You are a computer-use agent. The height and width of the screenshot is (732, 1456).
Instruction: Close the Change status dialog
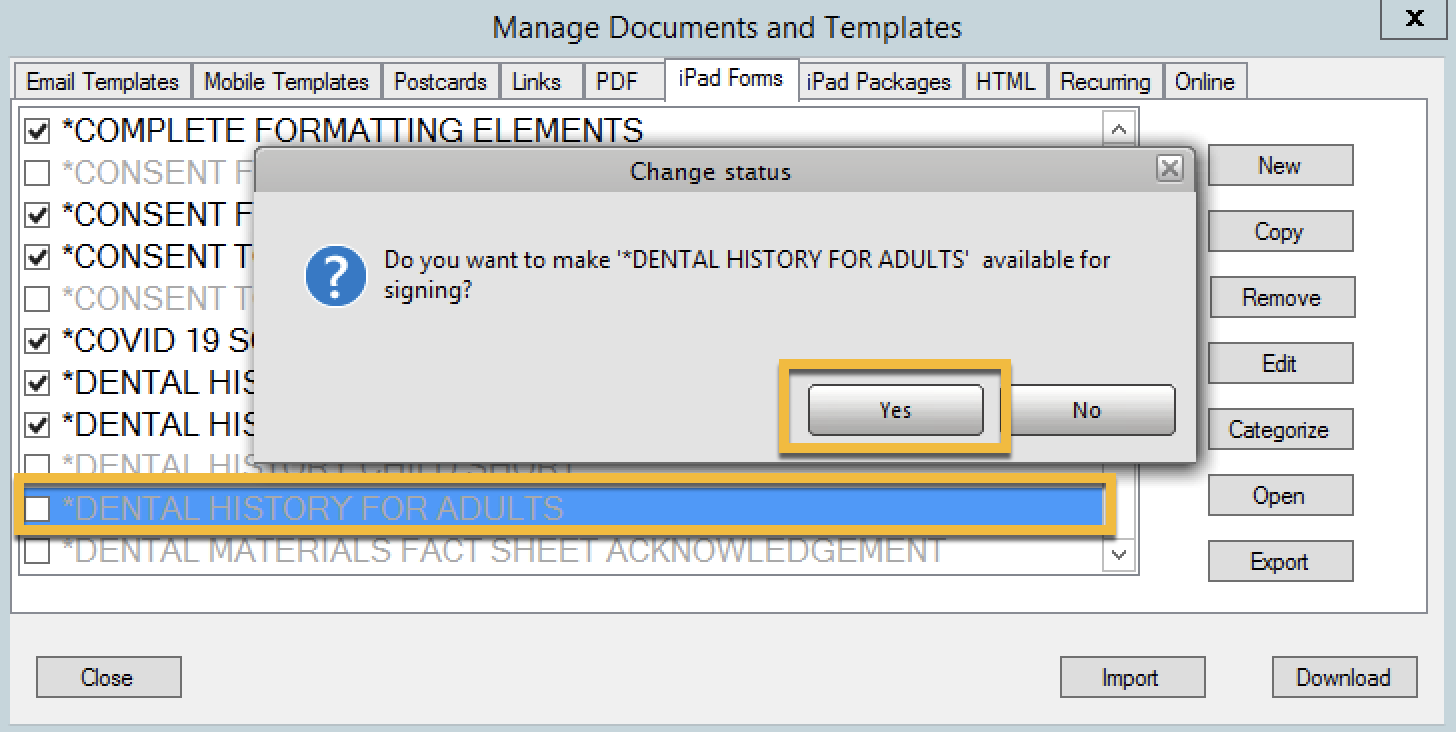(x=1169, y=168)
